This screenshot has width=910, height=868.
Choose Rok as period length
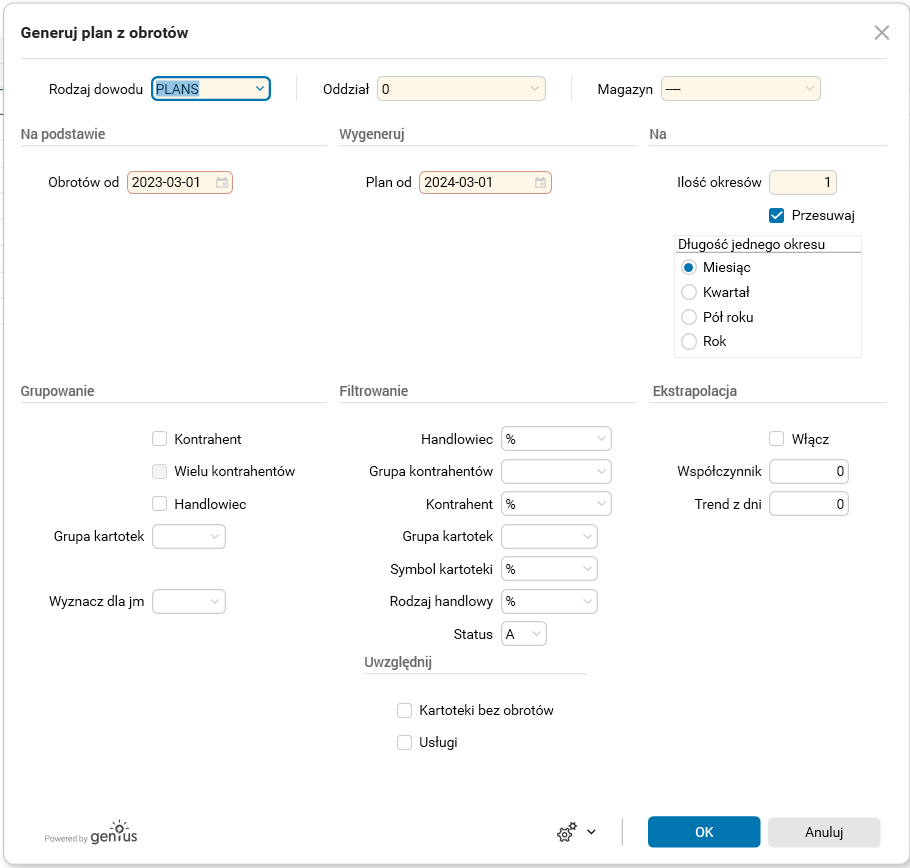[689, 342]
